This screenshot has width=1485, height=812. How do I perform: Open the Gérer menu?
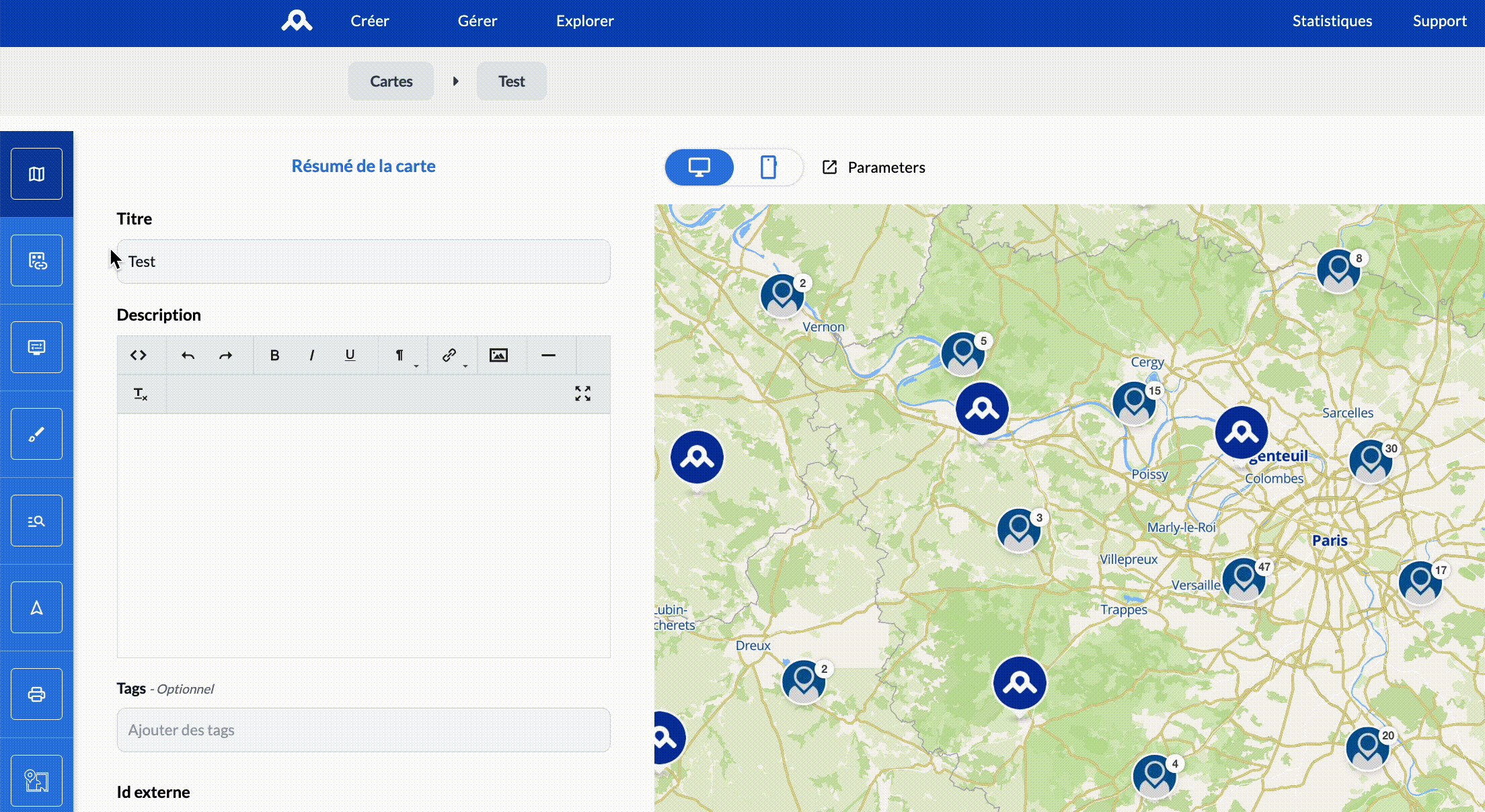coord(478,21)
